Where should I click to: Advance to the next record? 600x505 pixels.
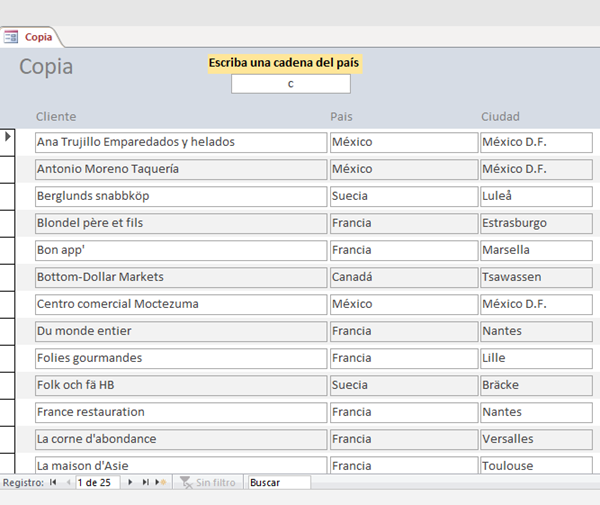(x=130, y=483)
